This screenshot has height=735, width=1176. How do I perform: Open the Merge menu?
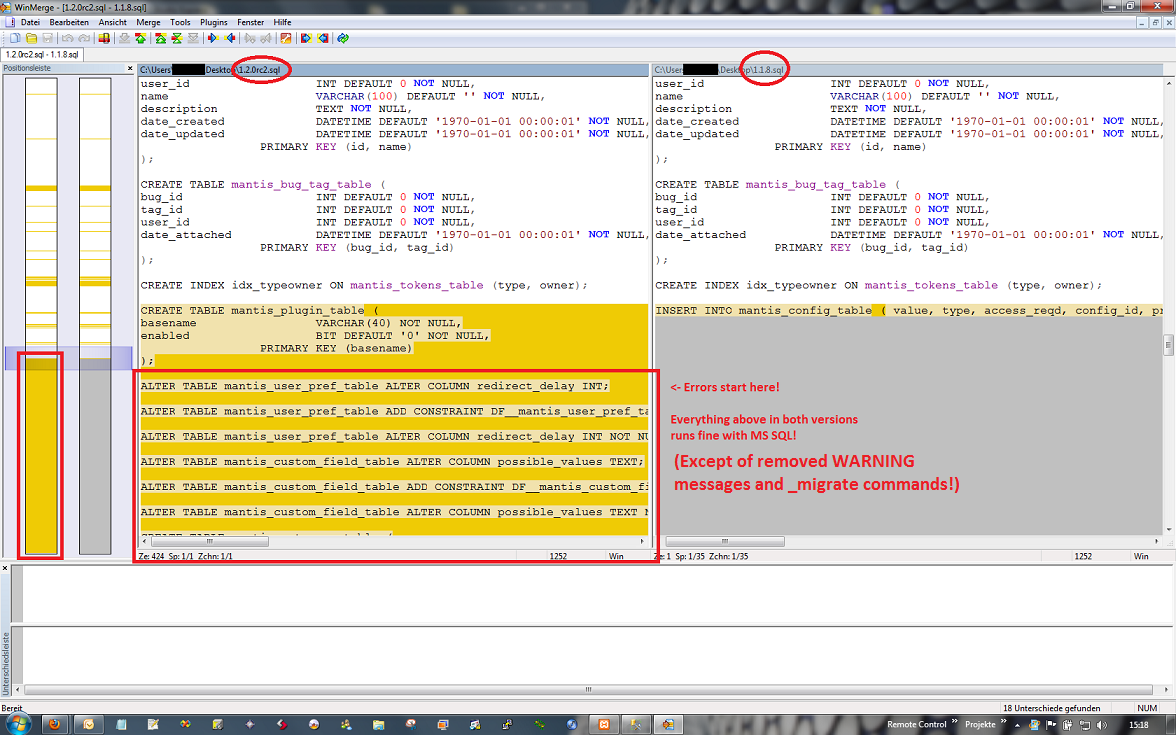pos(148,22)
